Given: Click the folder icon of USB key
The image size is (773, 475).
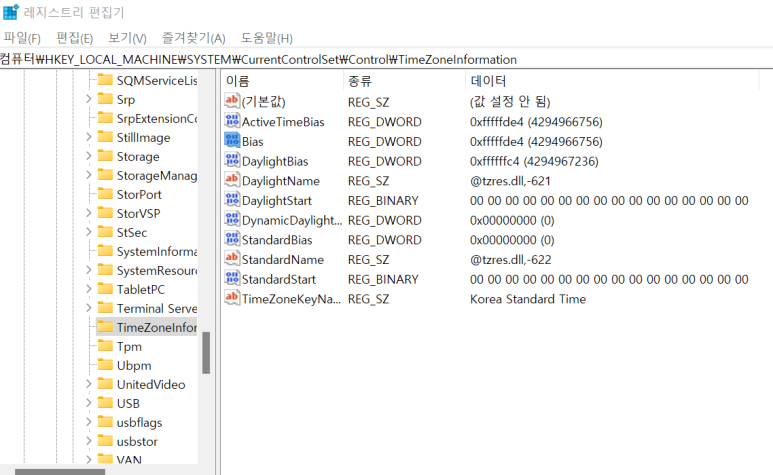Looking at the screenshot, I should click(x=105, y=403).
